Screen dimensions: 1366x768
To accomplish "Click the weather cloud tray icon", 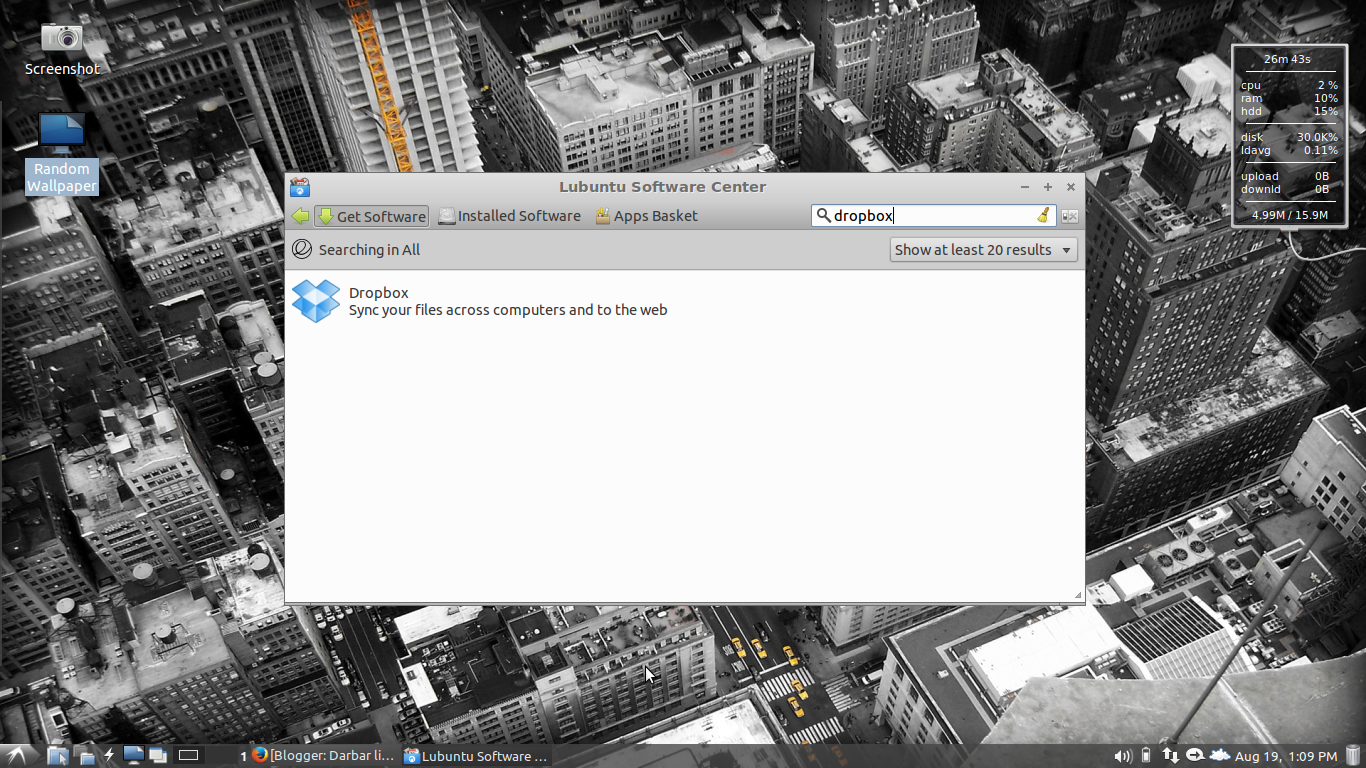I will click(1219, 756).
